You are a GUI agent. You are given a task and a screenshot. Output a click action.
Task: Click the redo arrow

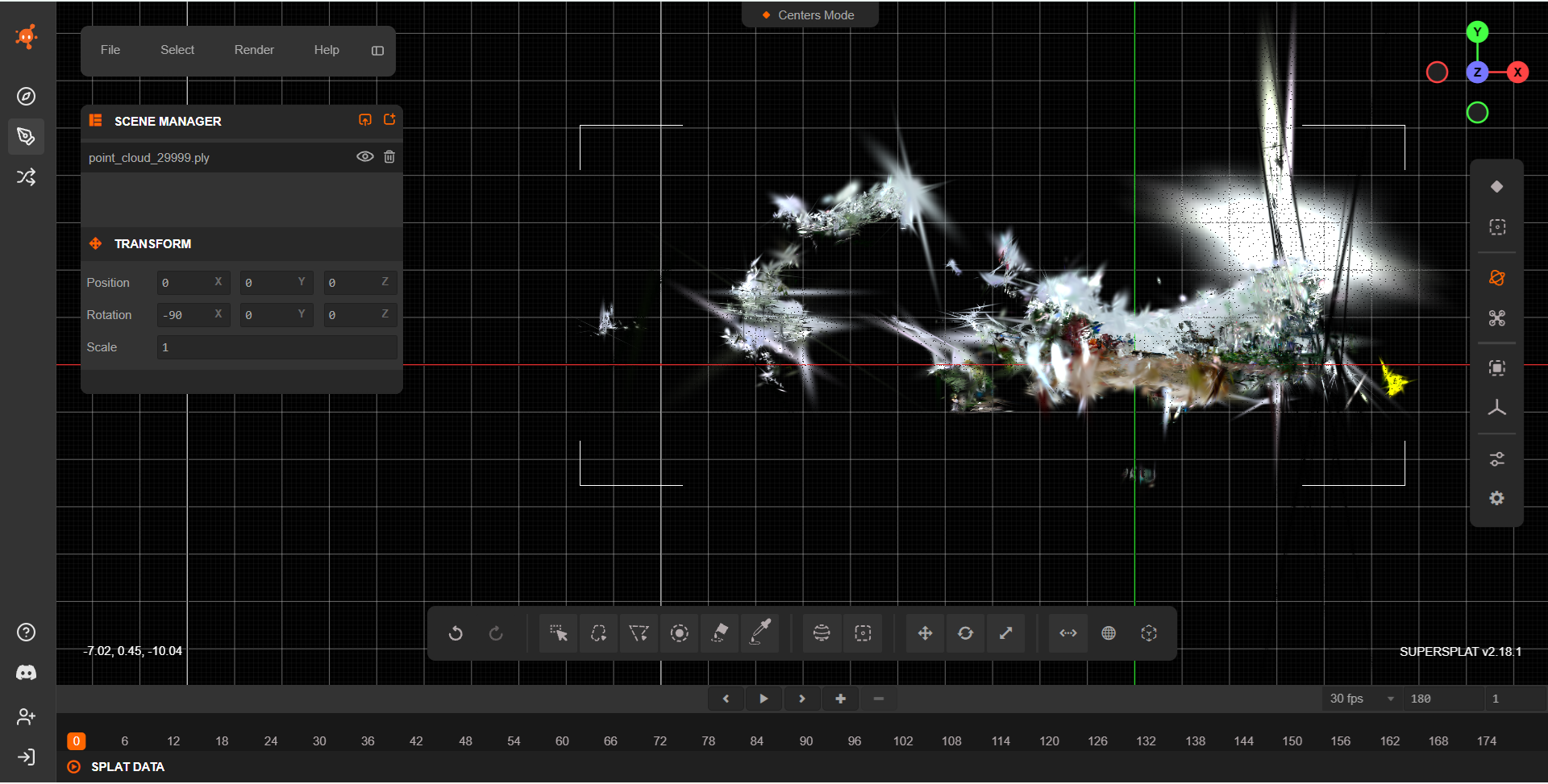click(496, 633)
